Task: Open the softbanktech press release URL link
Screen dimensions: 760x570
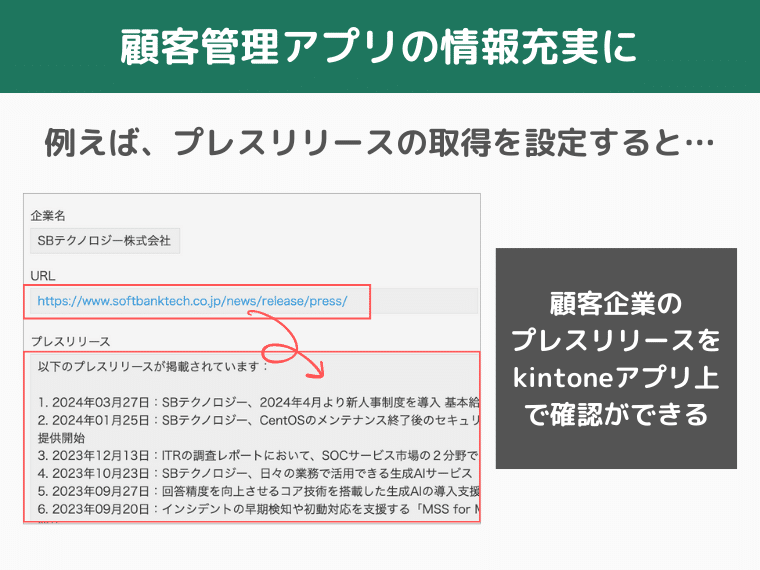Action: pos(192,301)
